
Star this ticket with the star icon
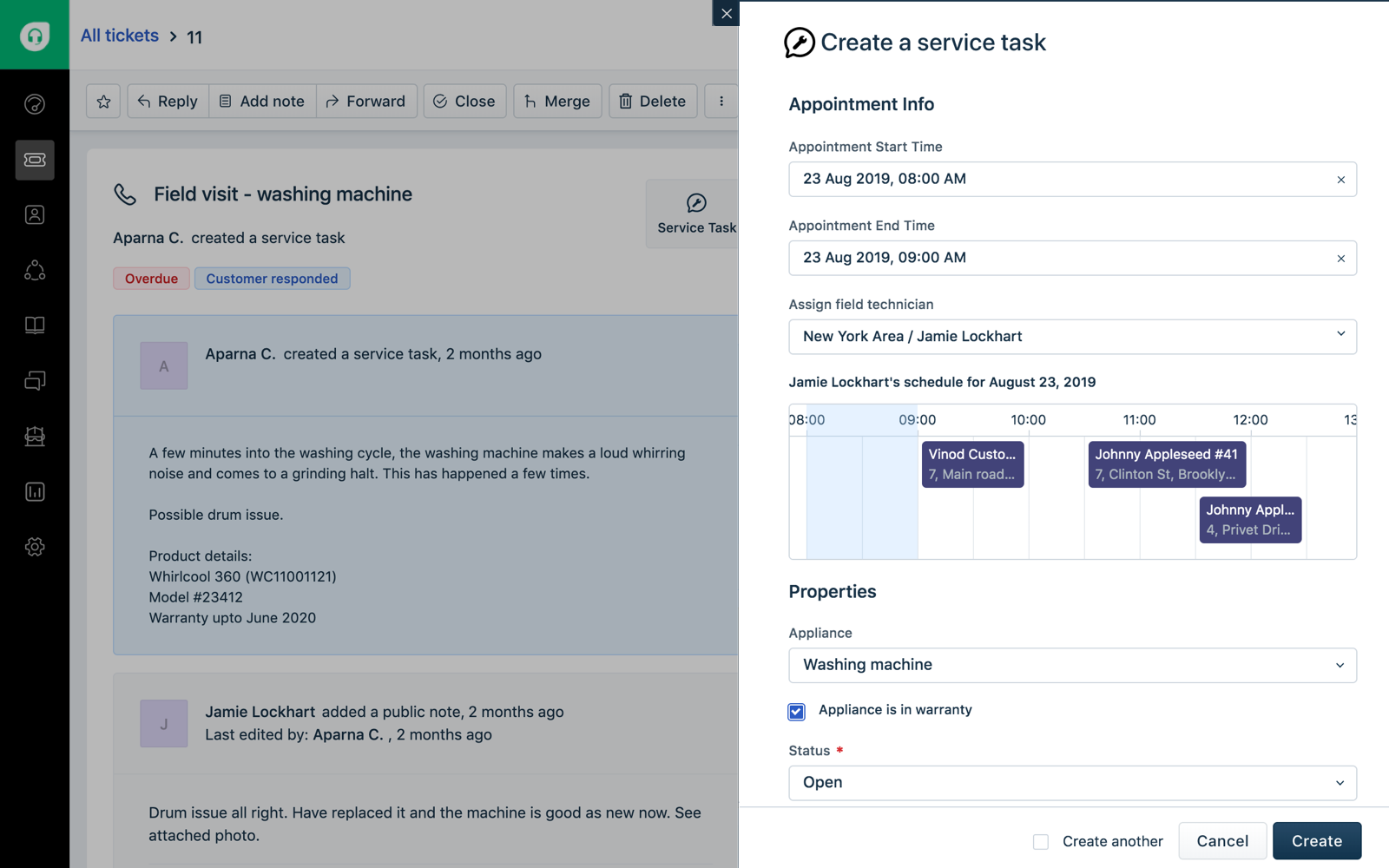pos(103,102)
